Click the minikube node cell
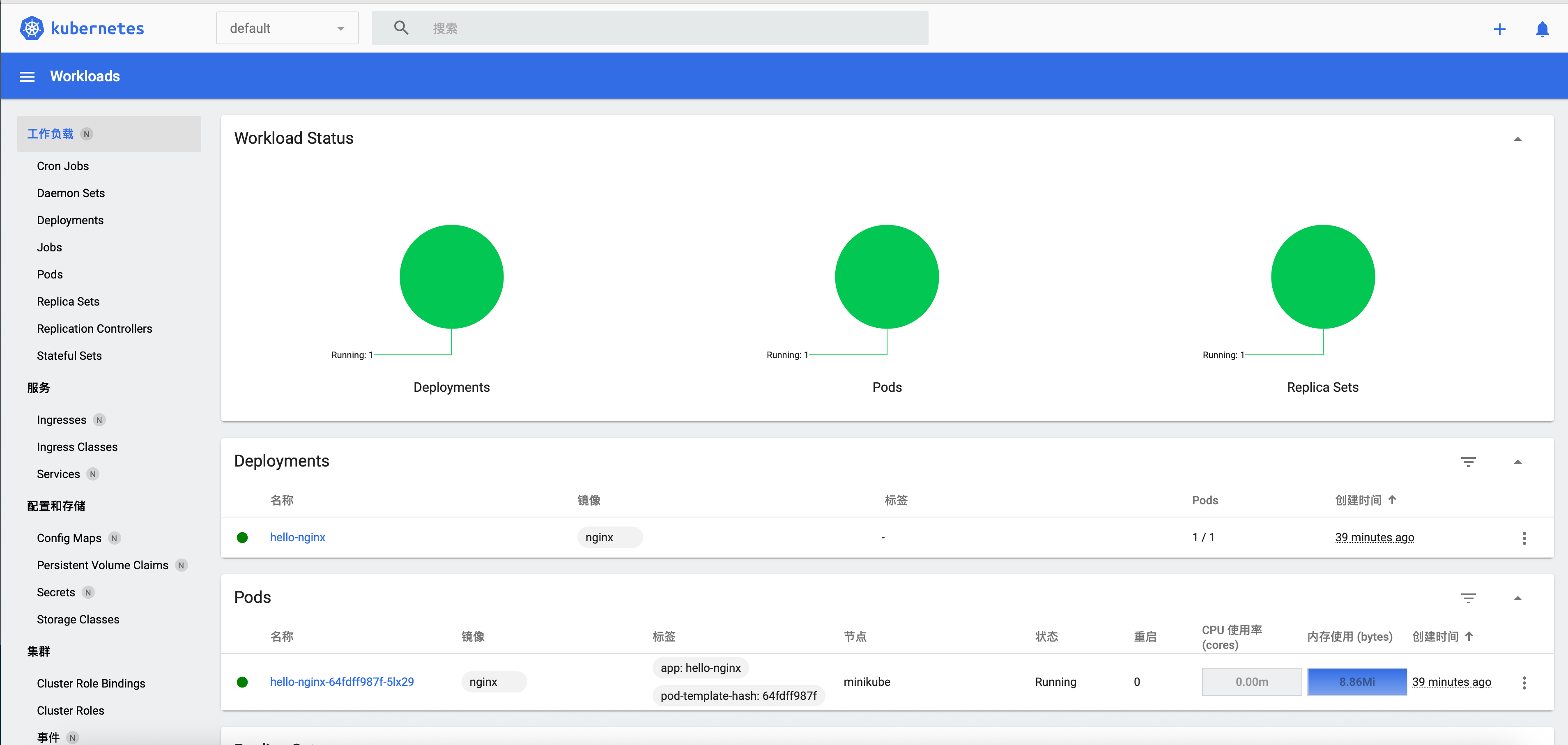 coord(867,682)
